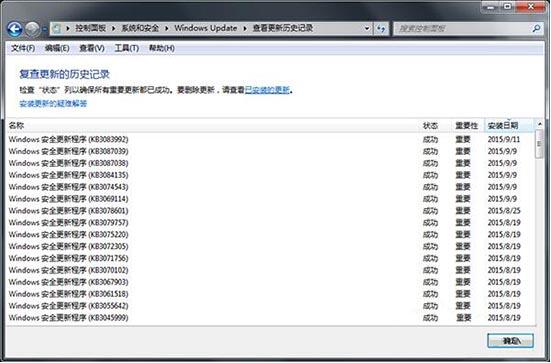551x363 pixels.
Task: Open the 安装更新的疑难解答 link
Action: tap(53, 103)
